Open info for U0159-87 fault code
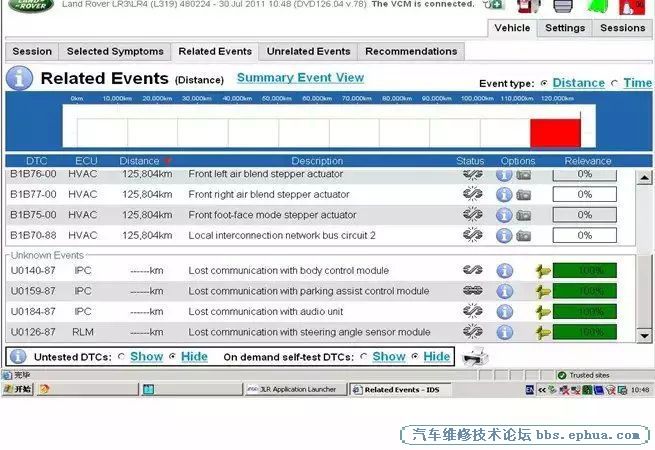Viewport: 655px width, 450px height. pyautogui.click(x=505, y=291)
